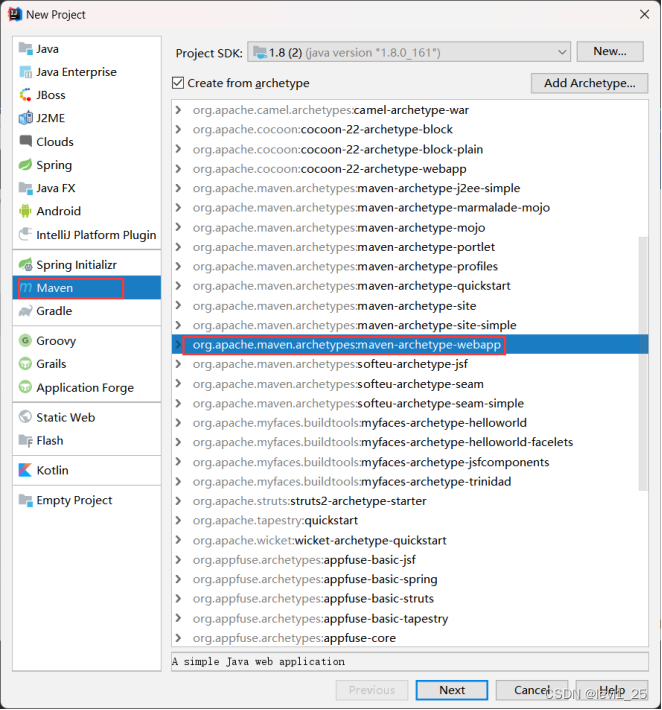Click the Java FX folder icon
Viewport: 662px width, 710px height.
[x=25, y=188]
